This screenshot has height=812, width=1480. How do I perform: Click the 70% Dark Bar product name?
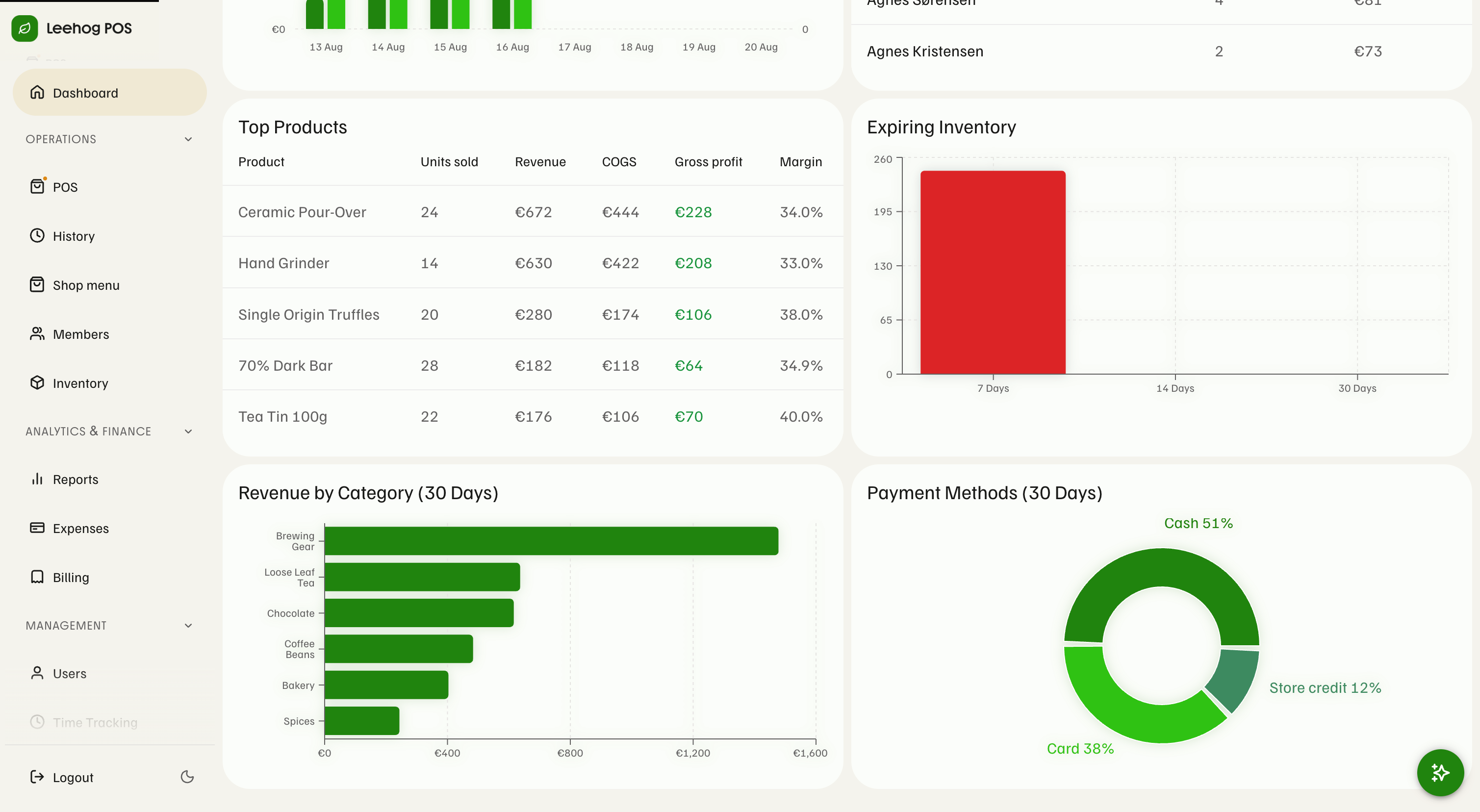coord(285,365)
